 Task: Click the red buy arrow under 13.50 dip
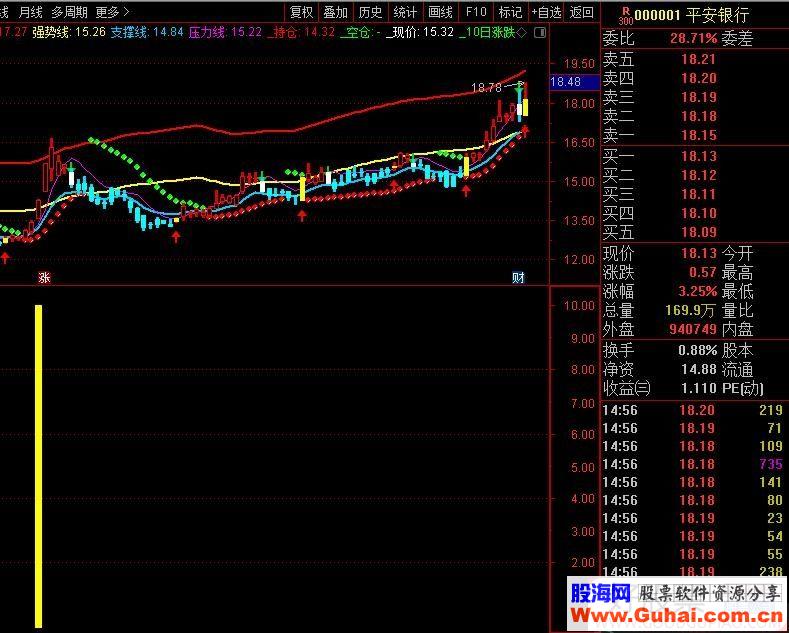176,237
